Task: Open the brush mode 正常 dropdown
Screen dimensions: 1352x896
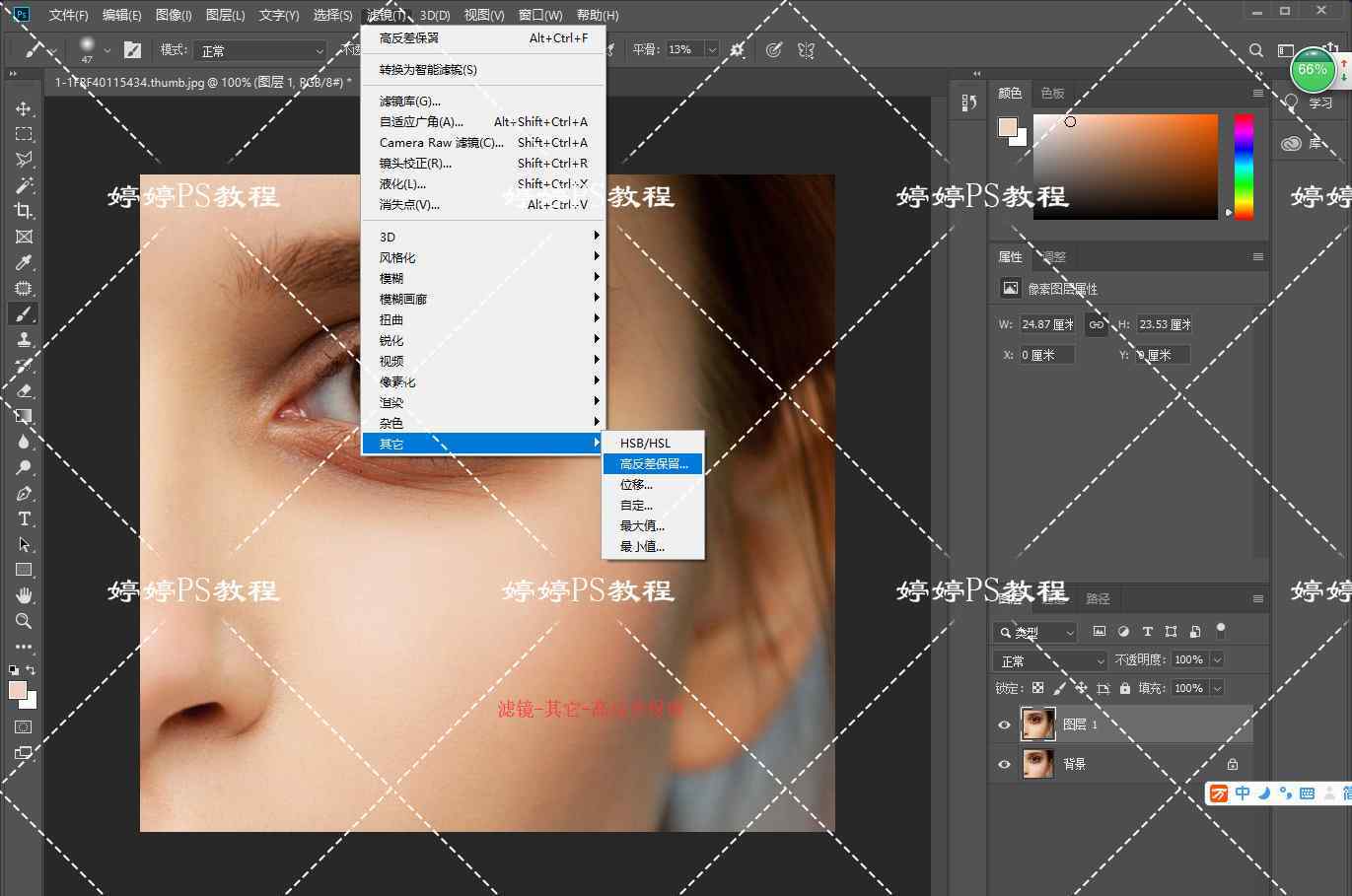Action: (261, 50)
